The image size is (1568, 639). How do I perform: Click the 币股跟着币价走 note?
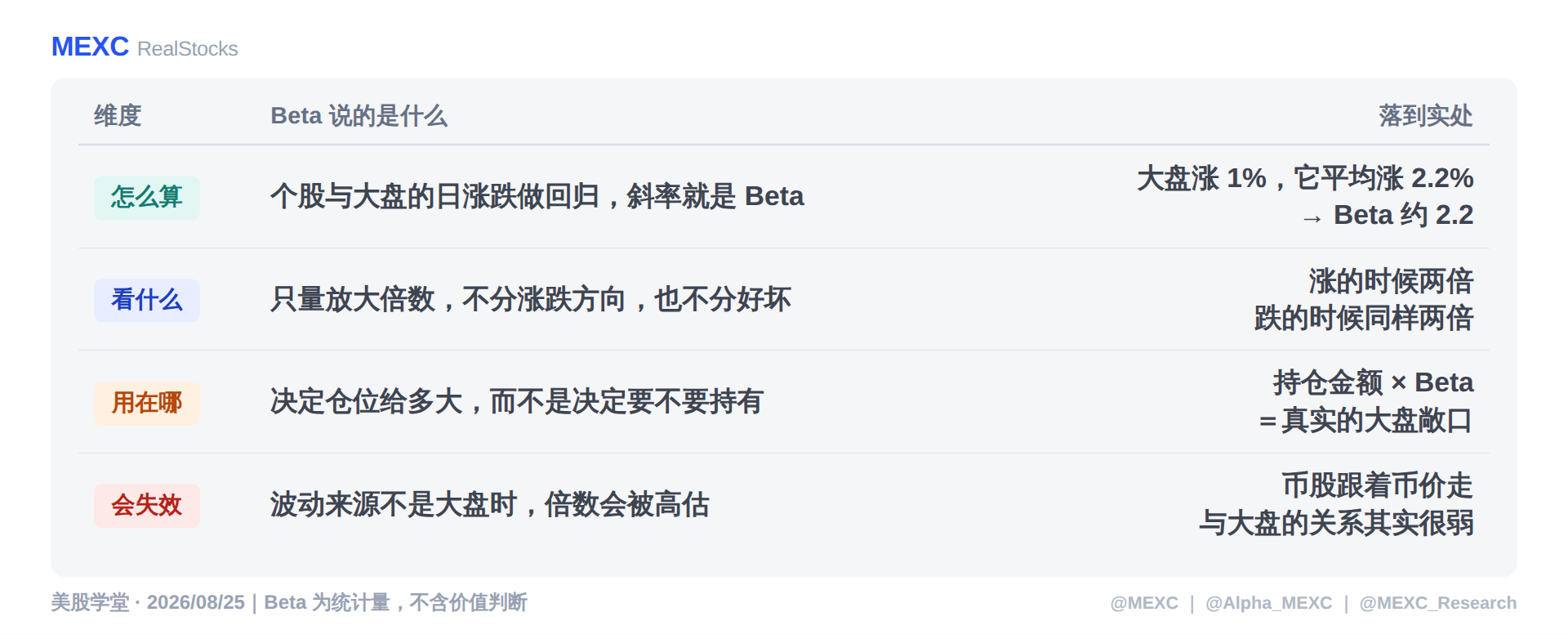coord(1378,485)
